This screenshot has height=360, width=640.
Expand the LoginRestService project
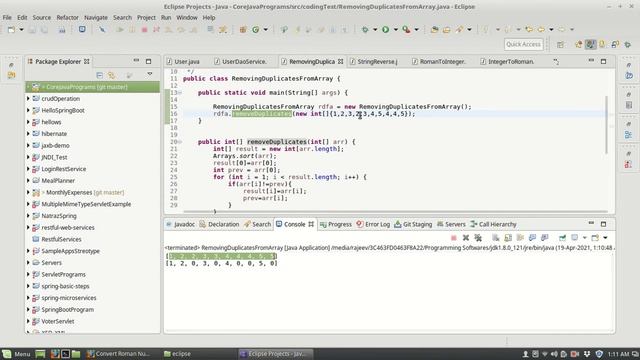tap(28, 169)
